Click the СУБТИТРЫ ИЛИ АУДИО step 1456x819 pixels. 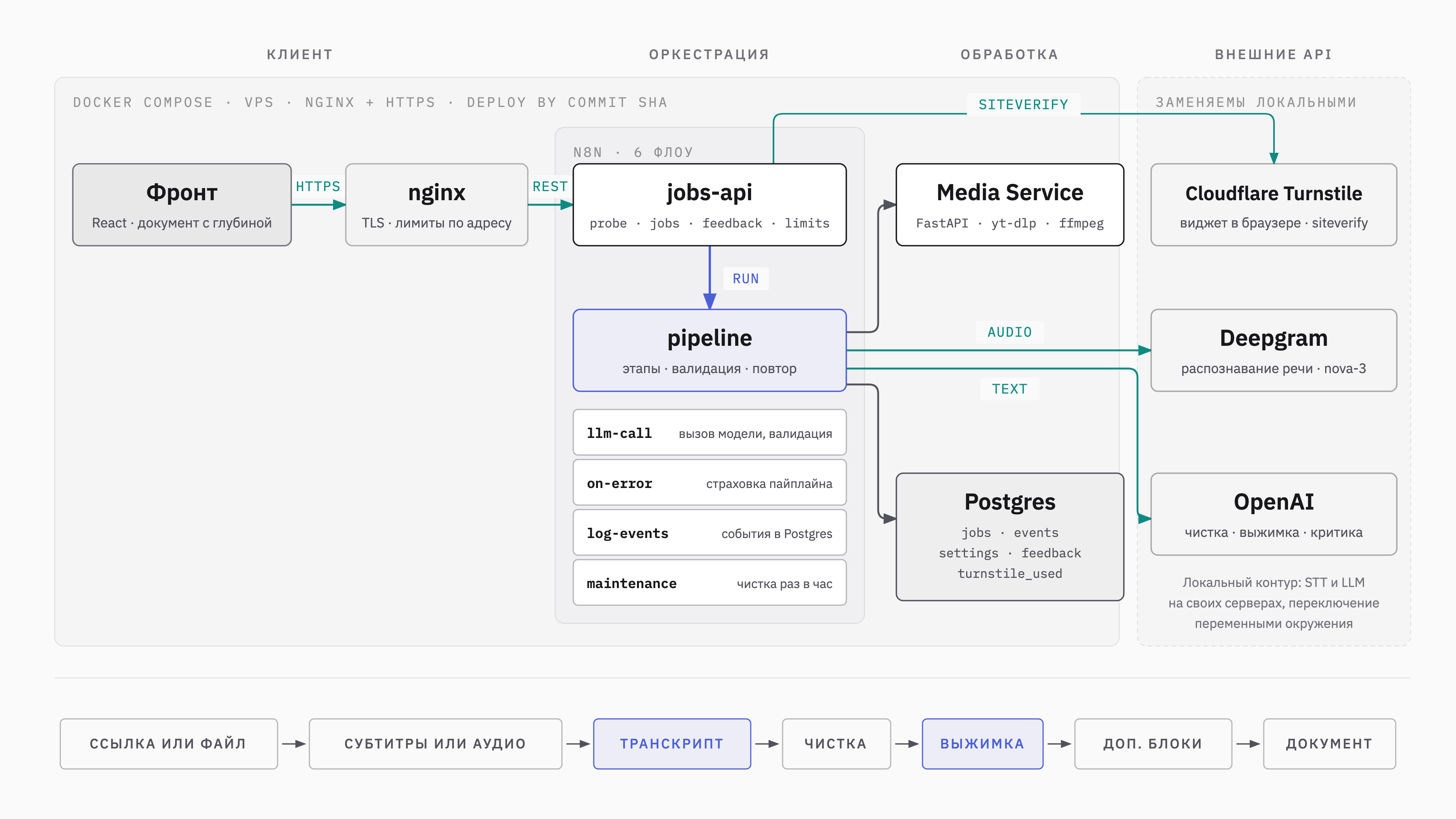(435, 744)
